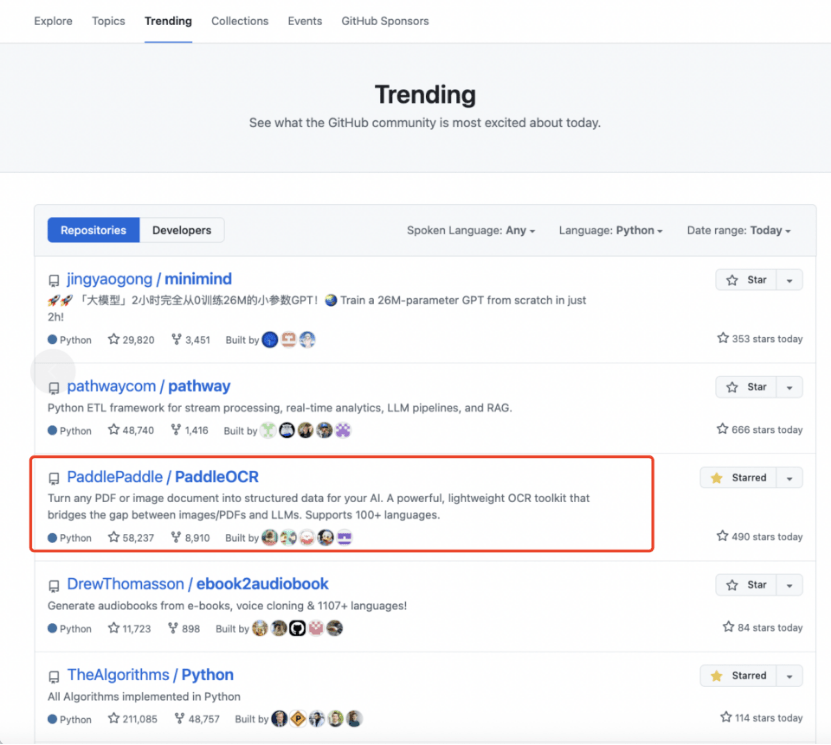Open the Topics tab

108,21
